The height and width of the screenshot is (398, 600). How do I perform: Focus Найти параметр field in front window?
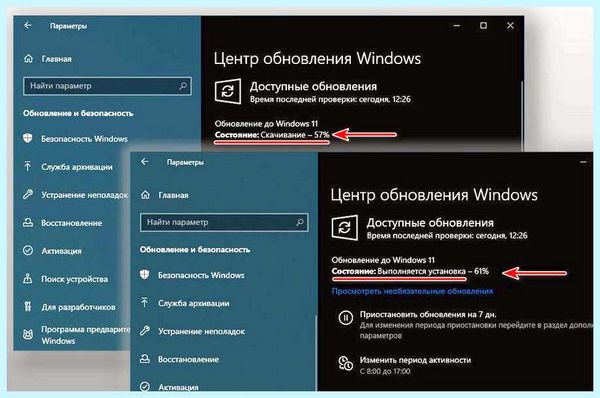[x=224, y=222]
